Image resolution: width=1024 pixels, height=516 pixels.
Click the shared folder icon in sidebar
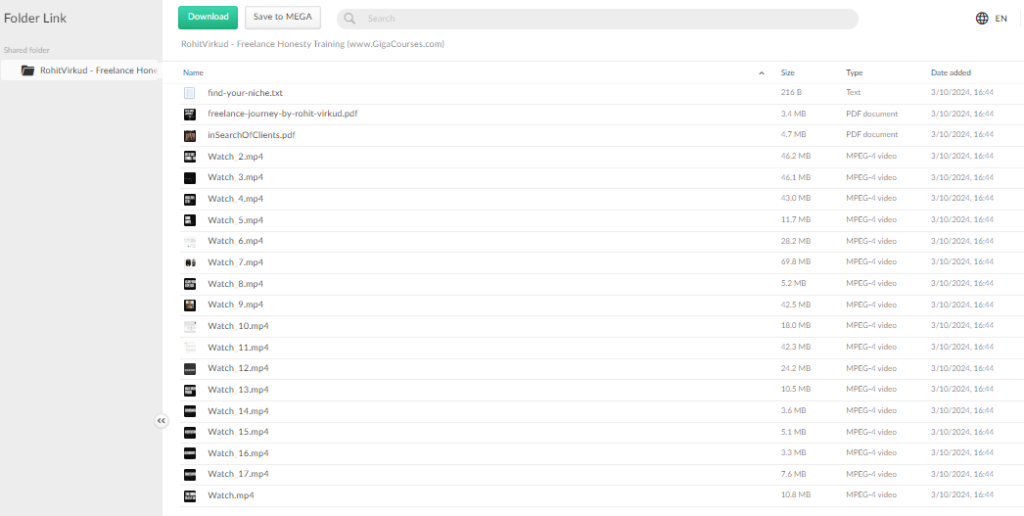(27, 70)
